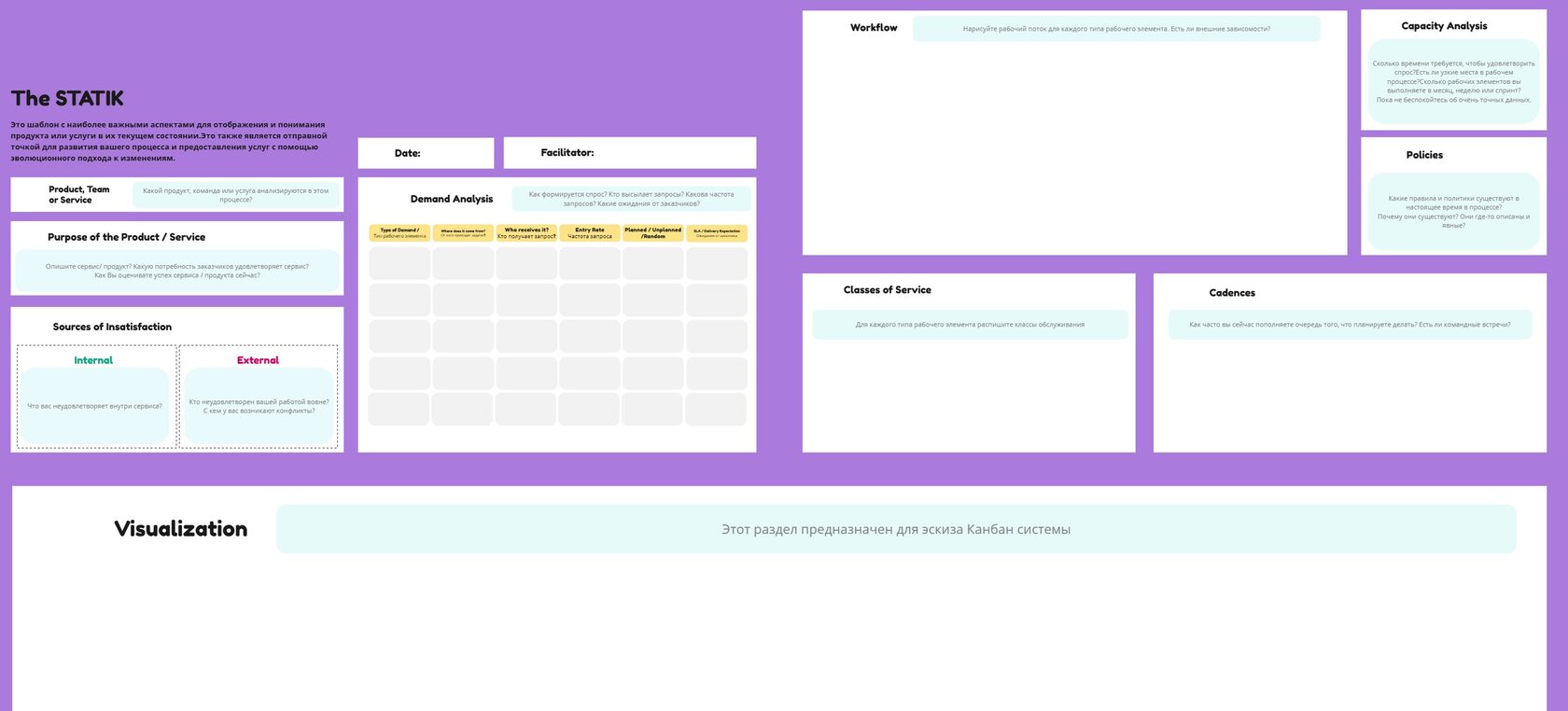Select the 'SLA / Delivery Expectation' header
The height and width of the screenshot is (711, 1568).
[717, 233]
